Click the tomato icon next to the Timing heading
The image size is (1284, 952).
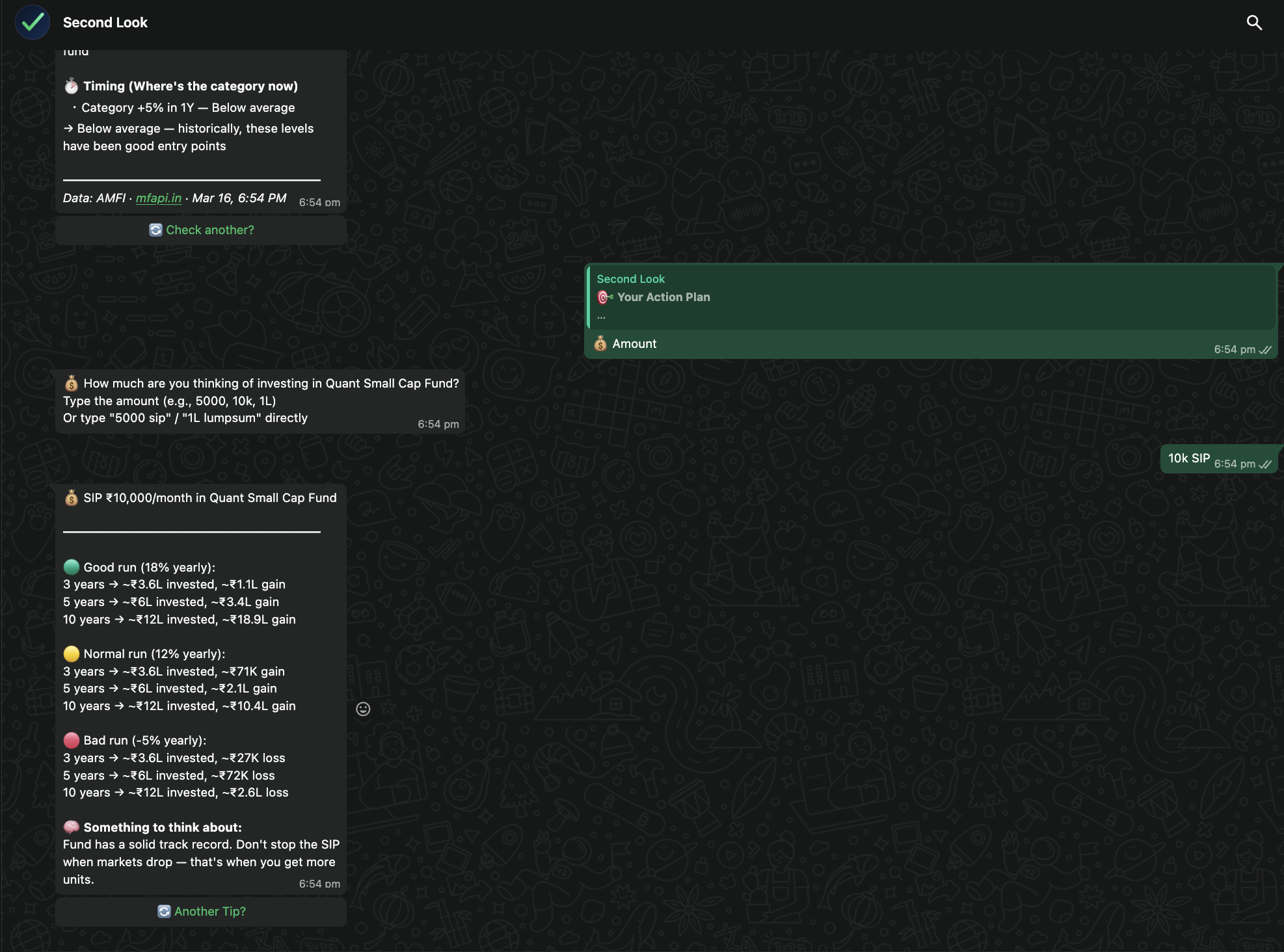(x=71, y=85)
